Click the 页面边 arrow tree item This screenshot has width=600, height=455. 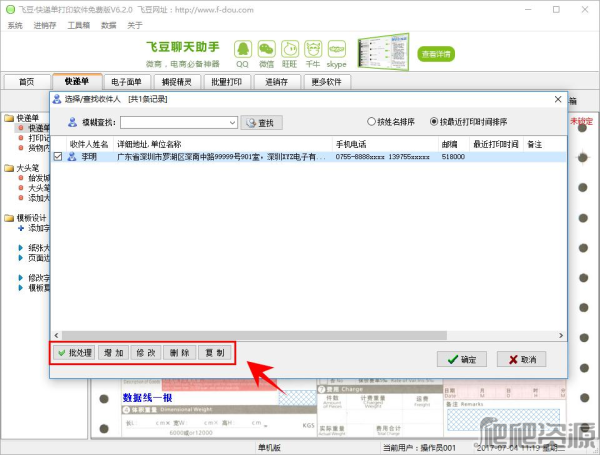pyautogui.click(x=34, y=258)
